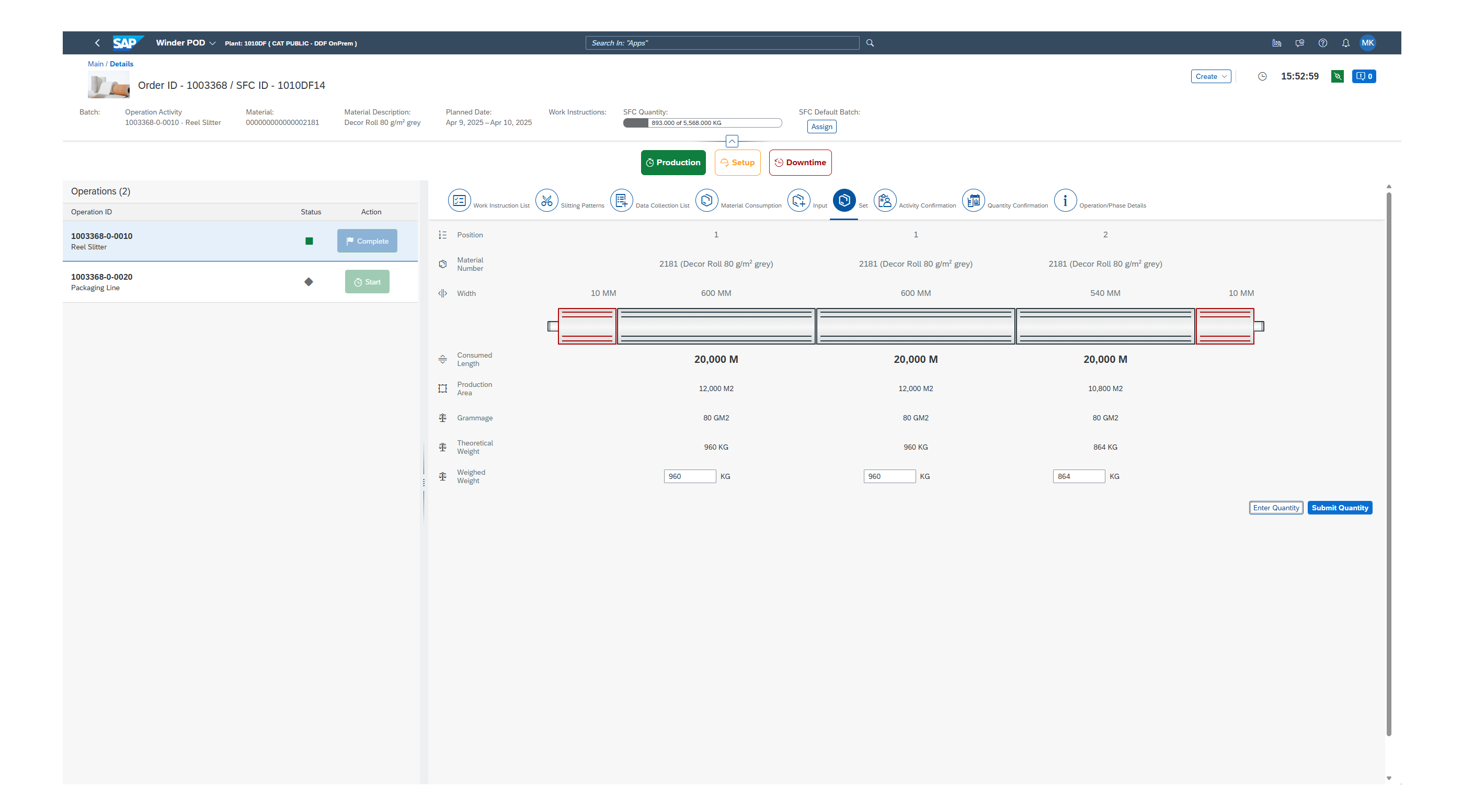
Task: Click the Activity Confirmation icon
Action: point(884,200)
